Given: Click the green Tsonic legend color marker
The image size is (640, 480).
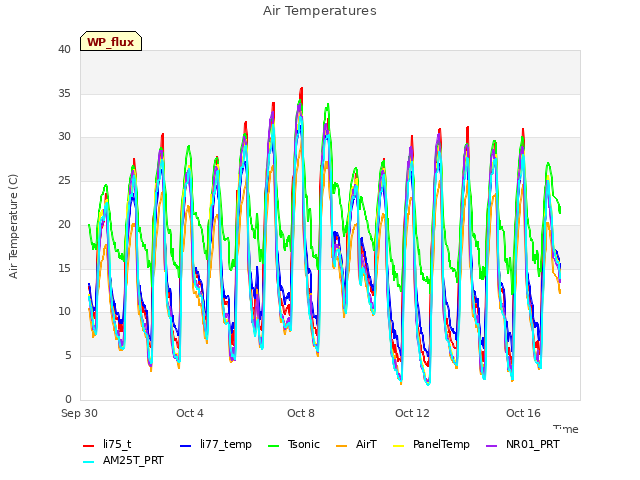Looking at the screenshot, I should (273, 446).
